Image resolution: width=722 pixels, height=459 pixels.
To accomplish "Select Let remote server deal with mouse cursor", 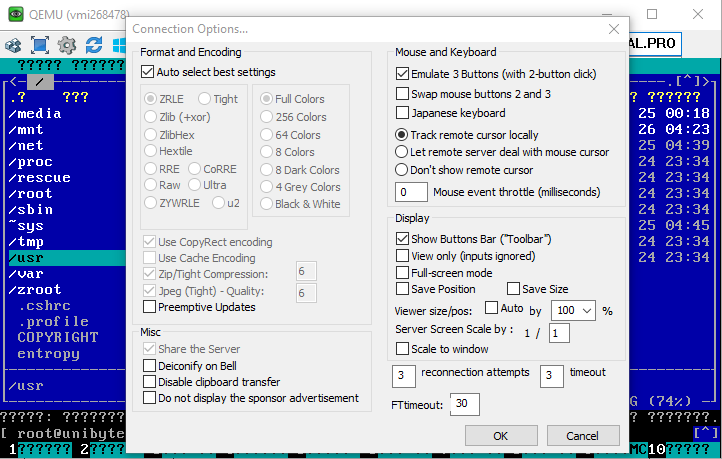I will click(x=402, y=152).
